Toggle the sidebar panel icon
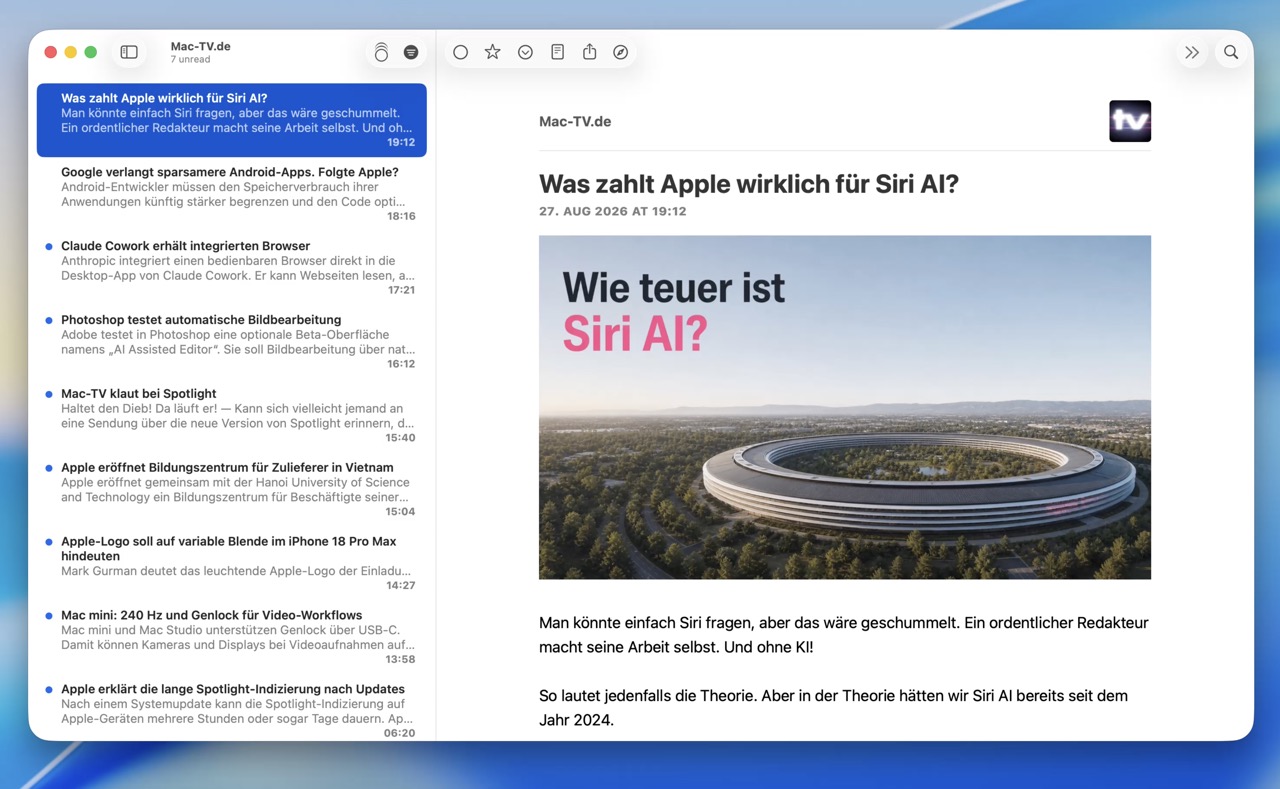1280x789 pixels. [129, 52]
